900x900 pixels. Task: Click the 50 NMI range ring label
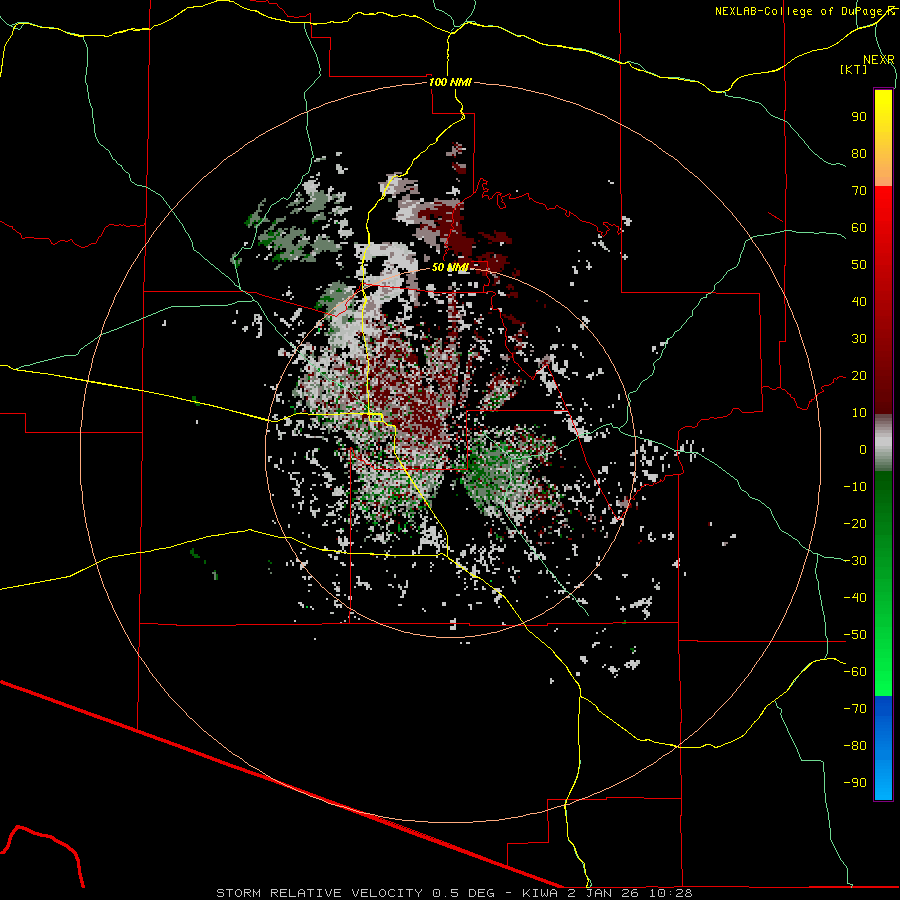pos(450,267)
